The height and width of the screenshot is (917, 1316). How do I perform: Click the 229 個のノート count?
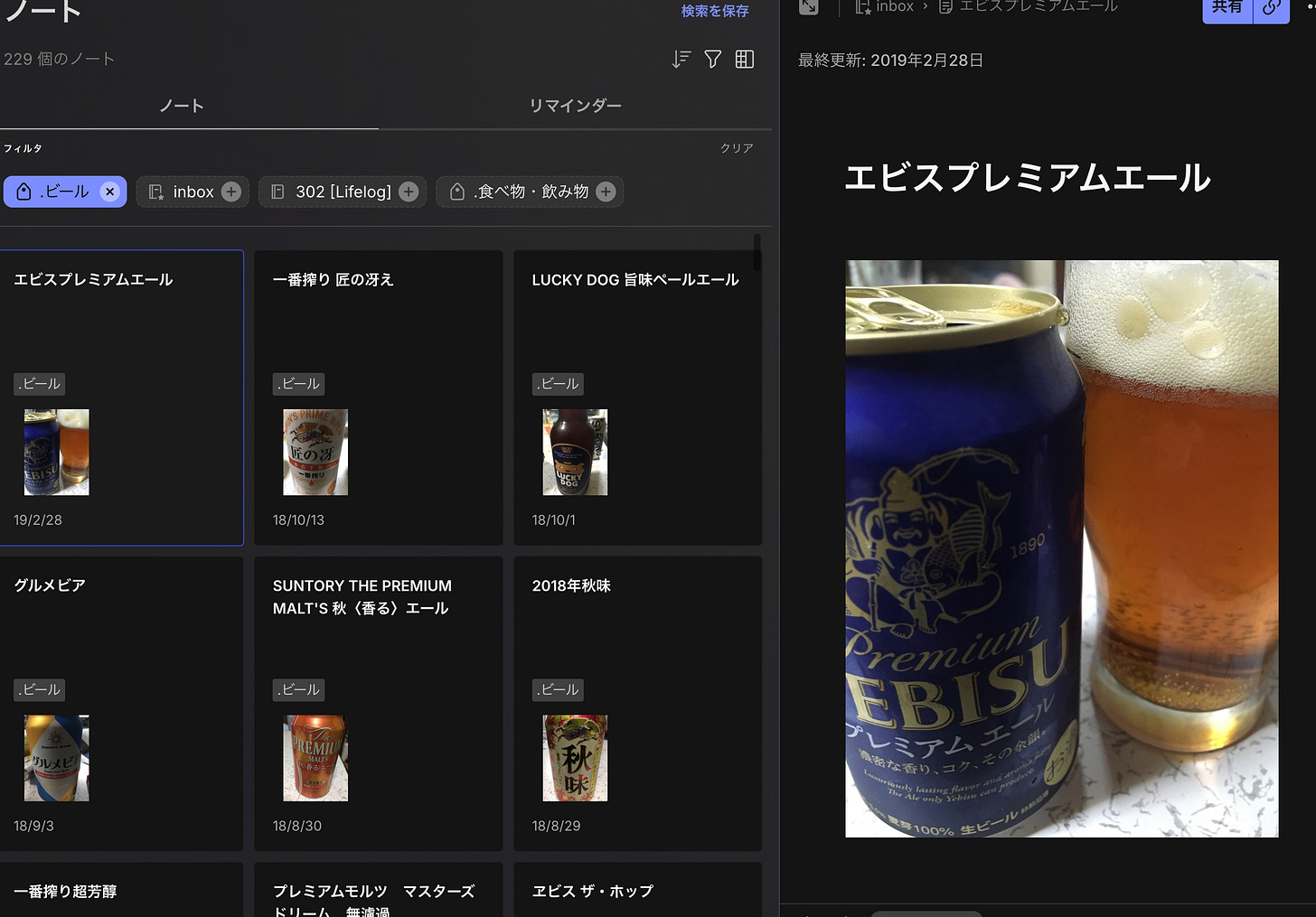point(59,59)
